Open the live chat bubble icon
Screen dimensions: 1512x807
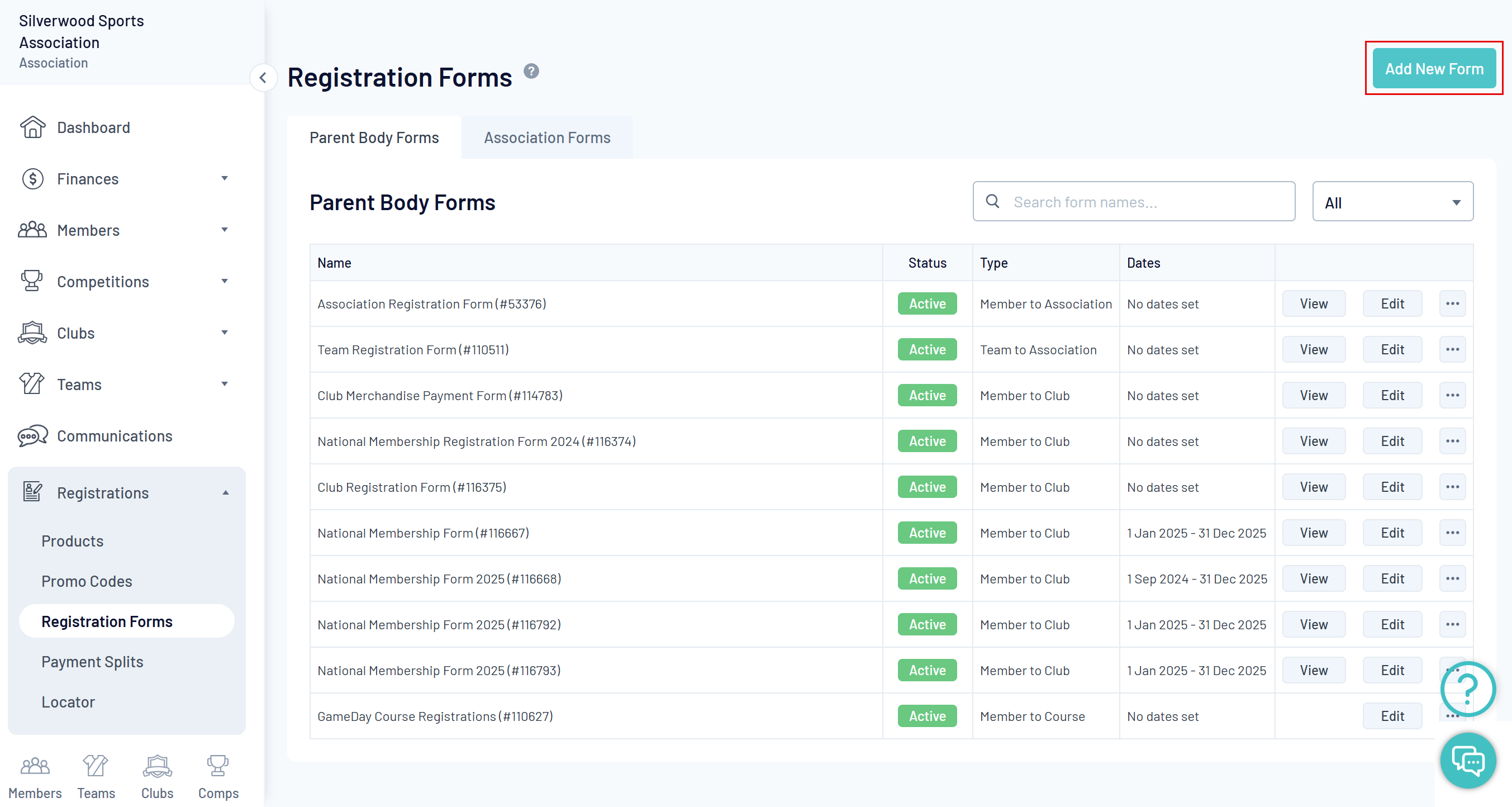pos(1467,760)
